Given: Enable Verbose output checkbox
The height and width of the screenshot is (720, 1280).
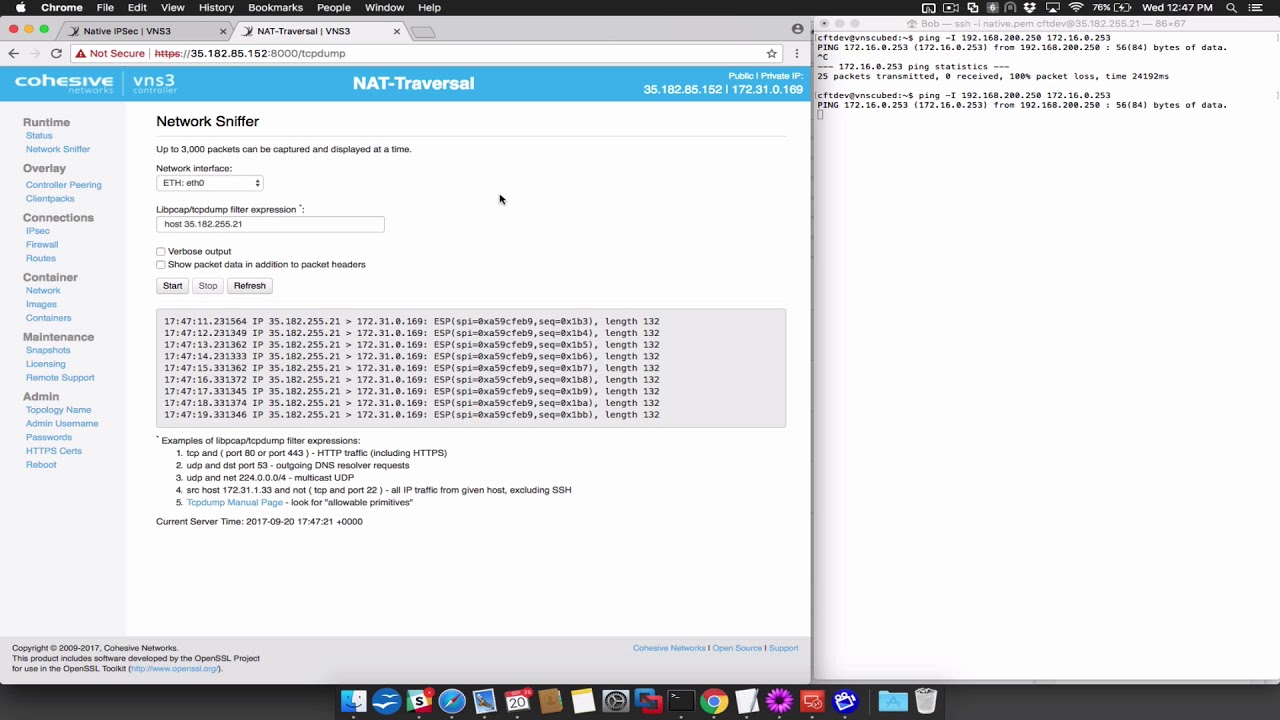Looking at the screenshot, I should point(161,252).
